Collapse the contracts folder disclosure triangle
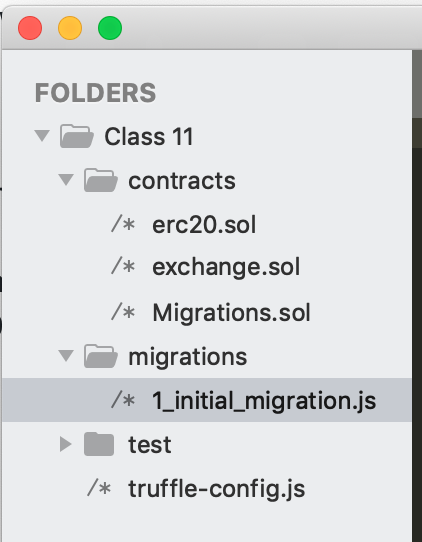The height and width of the screenshot is (542, 422). point(66,180)
